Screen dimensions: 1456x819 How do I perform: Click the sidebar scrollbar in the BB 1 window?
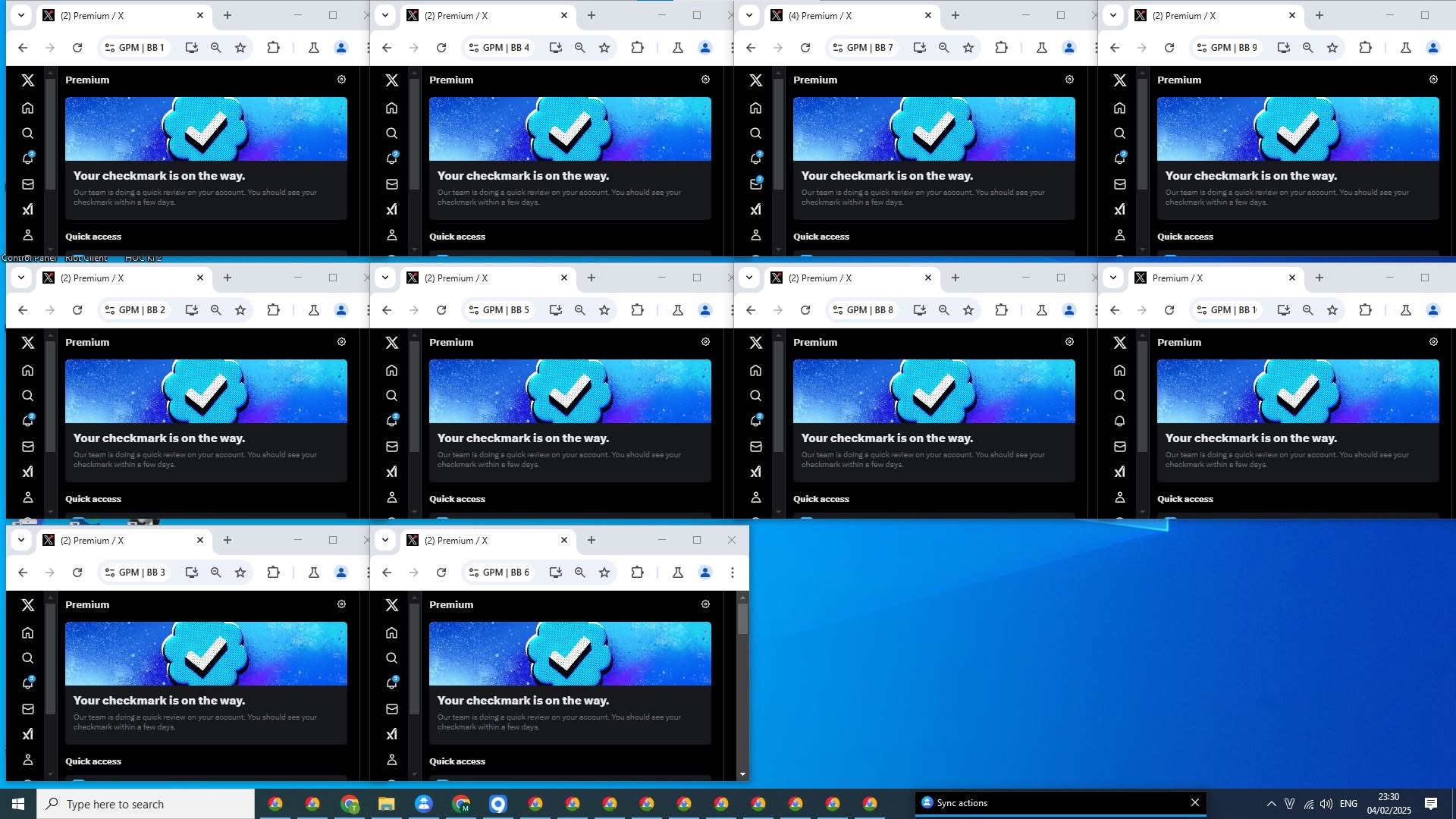pyautogui.click(x=51, y=134)
